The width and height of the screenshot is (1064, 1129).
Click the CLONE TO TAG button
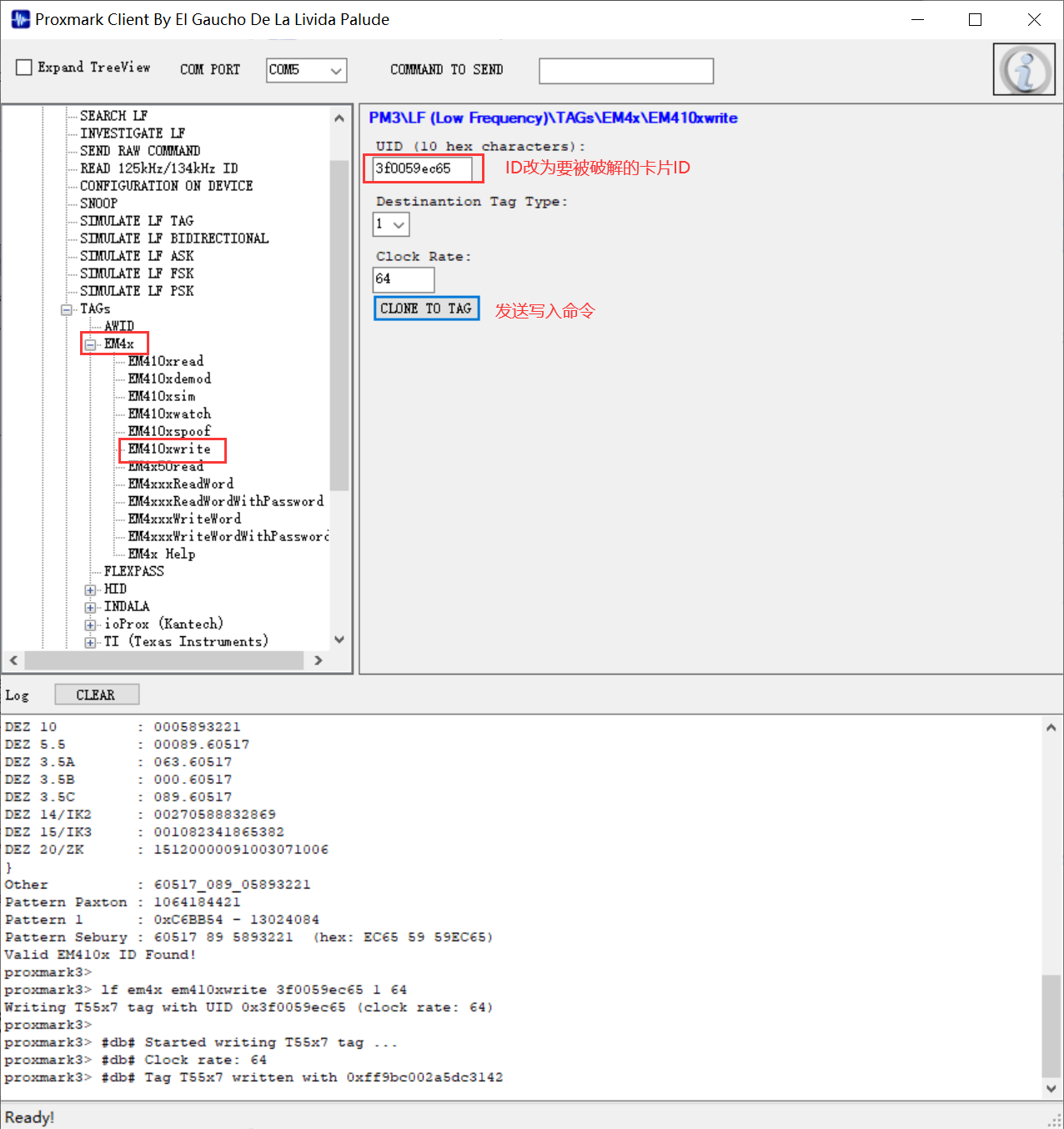pos(426,309)
